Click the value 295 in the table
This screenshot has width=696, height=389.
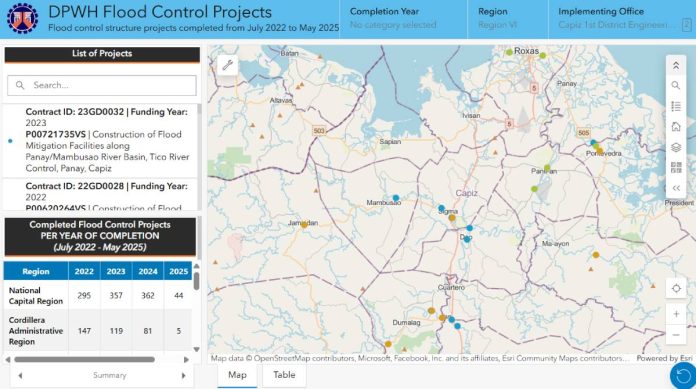(84, 296)
